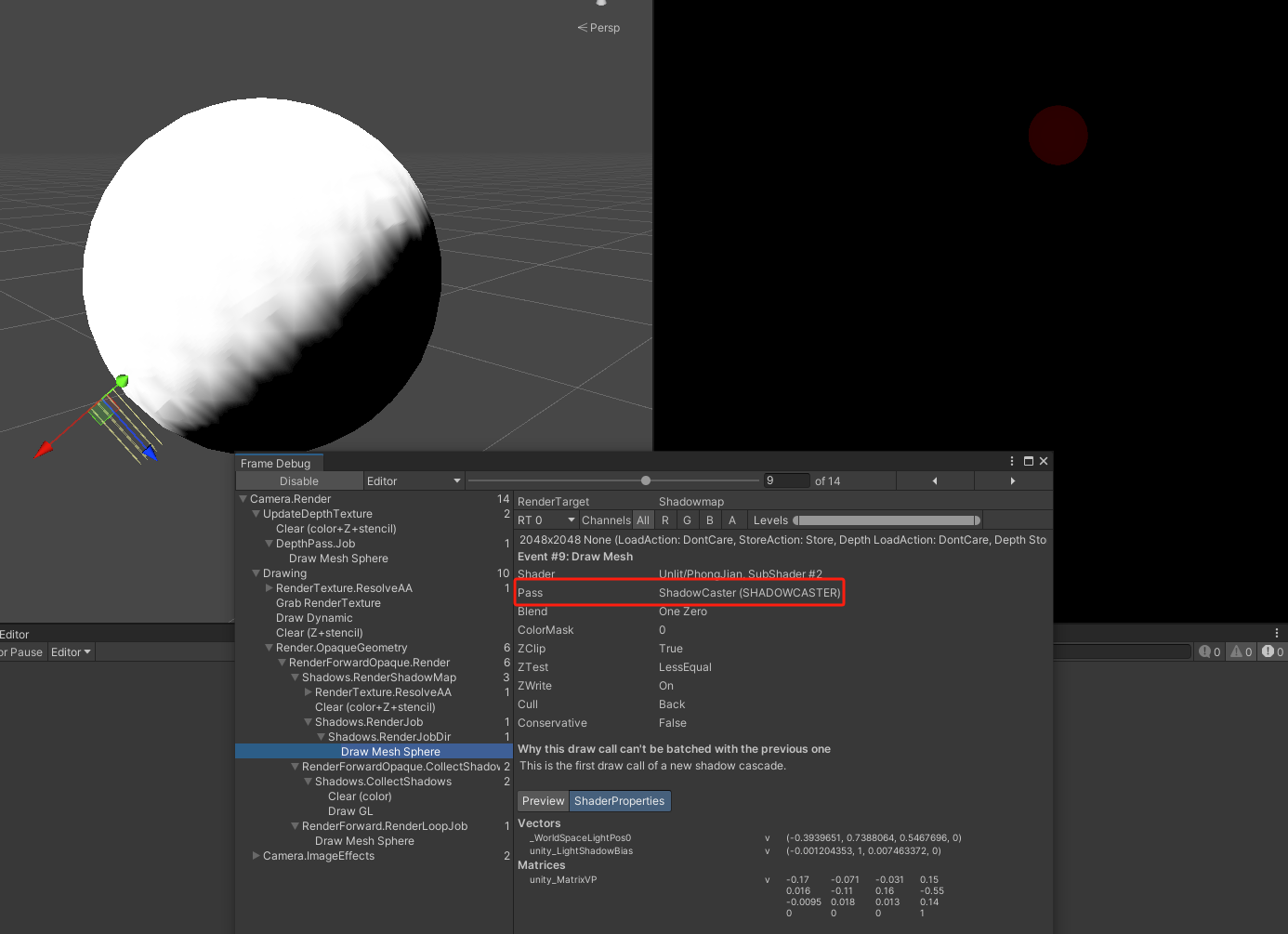This screenshot has width=1288, height=934.
Task: Select Clear (Z+stencil) event
Action: coord(320,633)
